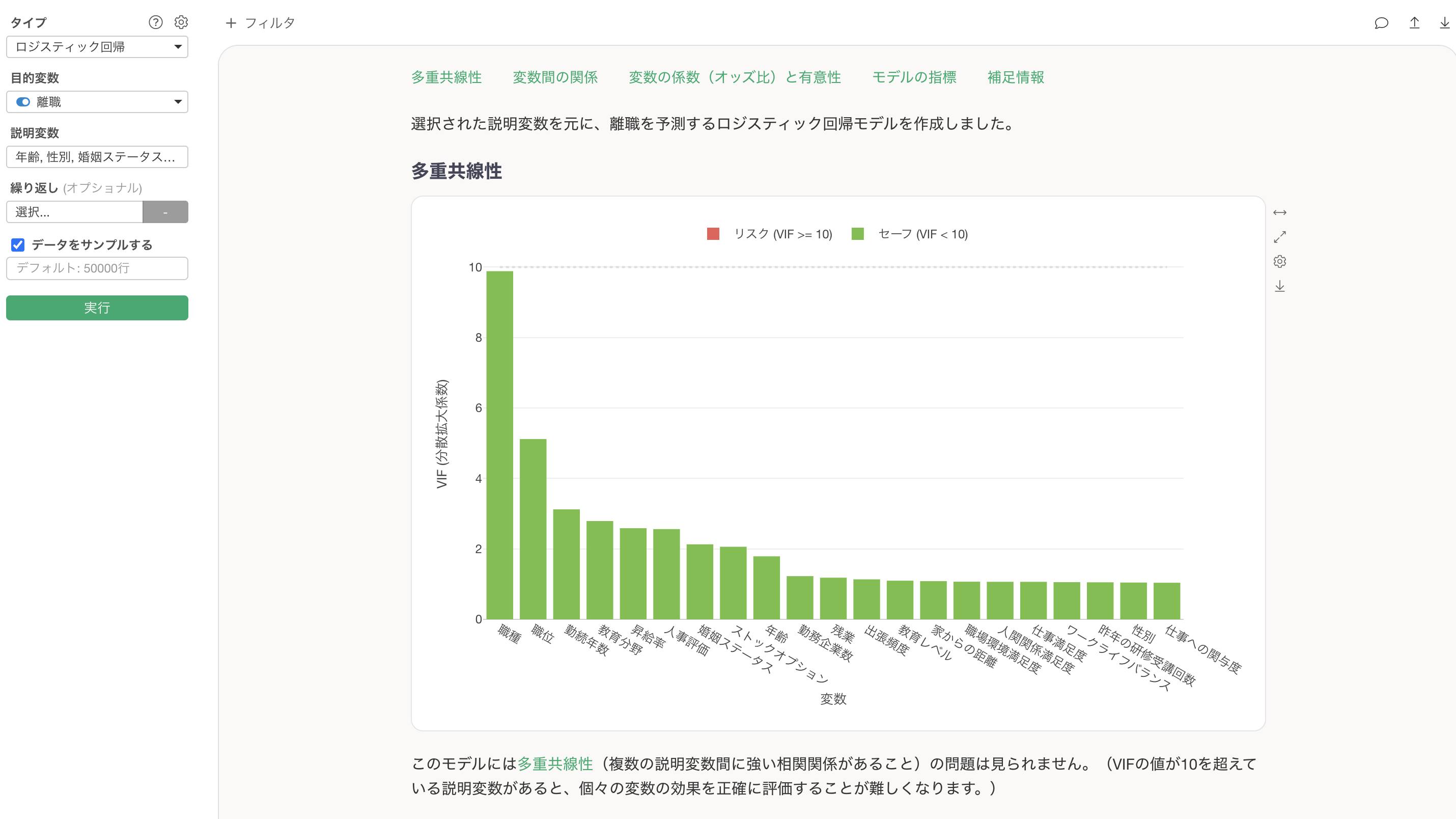
Task: Maximize chart with diagonal arrows icon
Action: pos(1280,237)
